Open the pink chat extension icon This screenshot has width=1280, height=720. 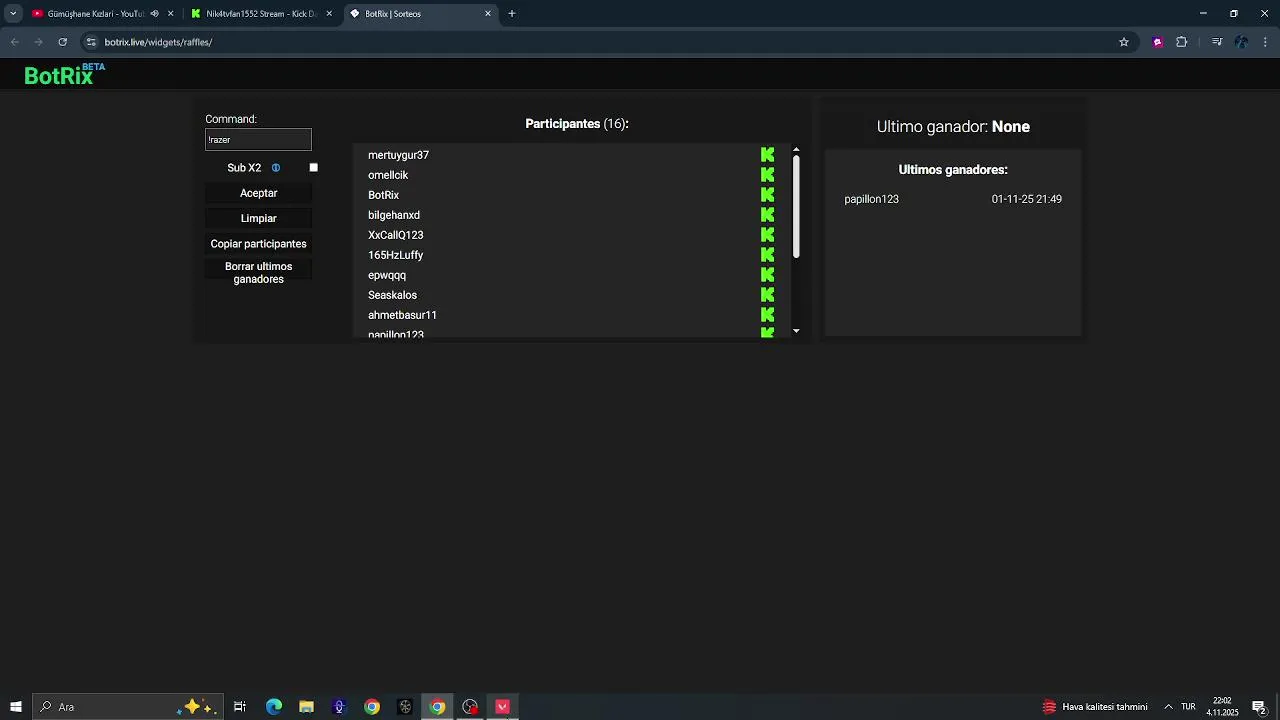[1157, 42]
